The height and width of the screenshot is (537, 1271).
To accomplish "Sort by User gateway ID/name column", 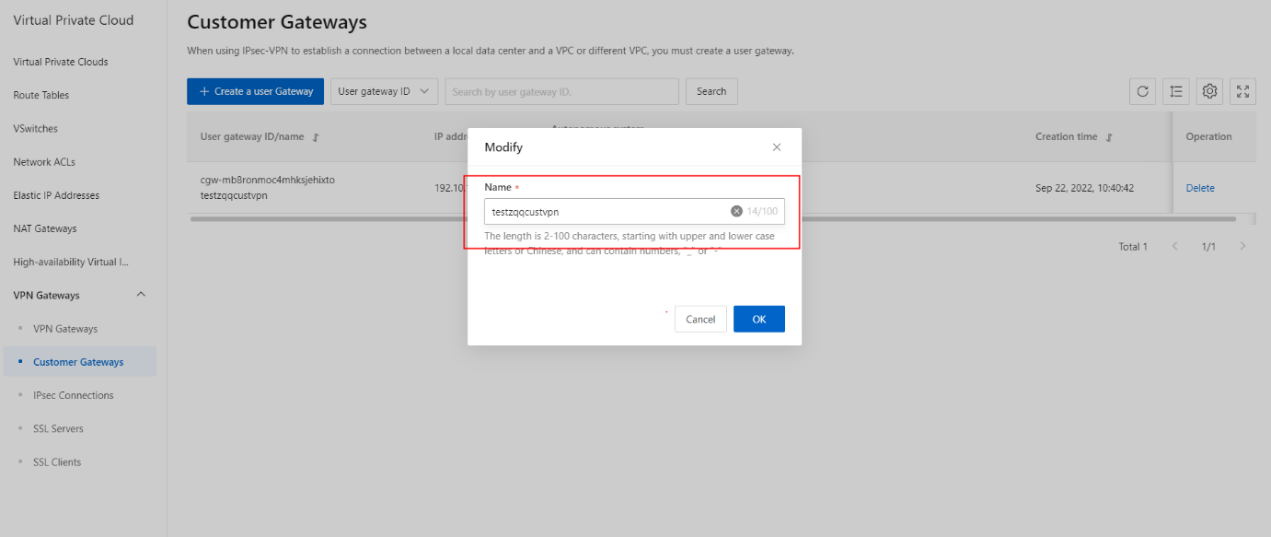I will pyautogui.click(x=316, y=137).
